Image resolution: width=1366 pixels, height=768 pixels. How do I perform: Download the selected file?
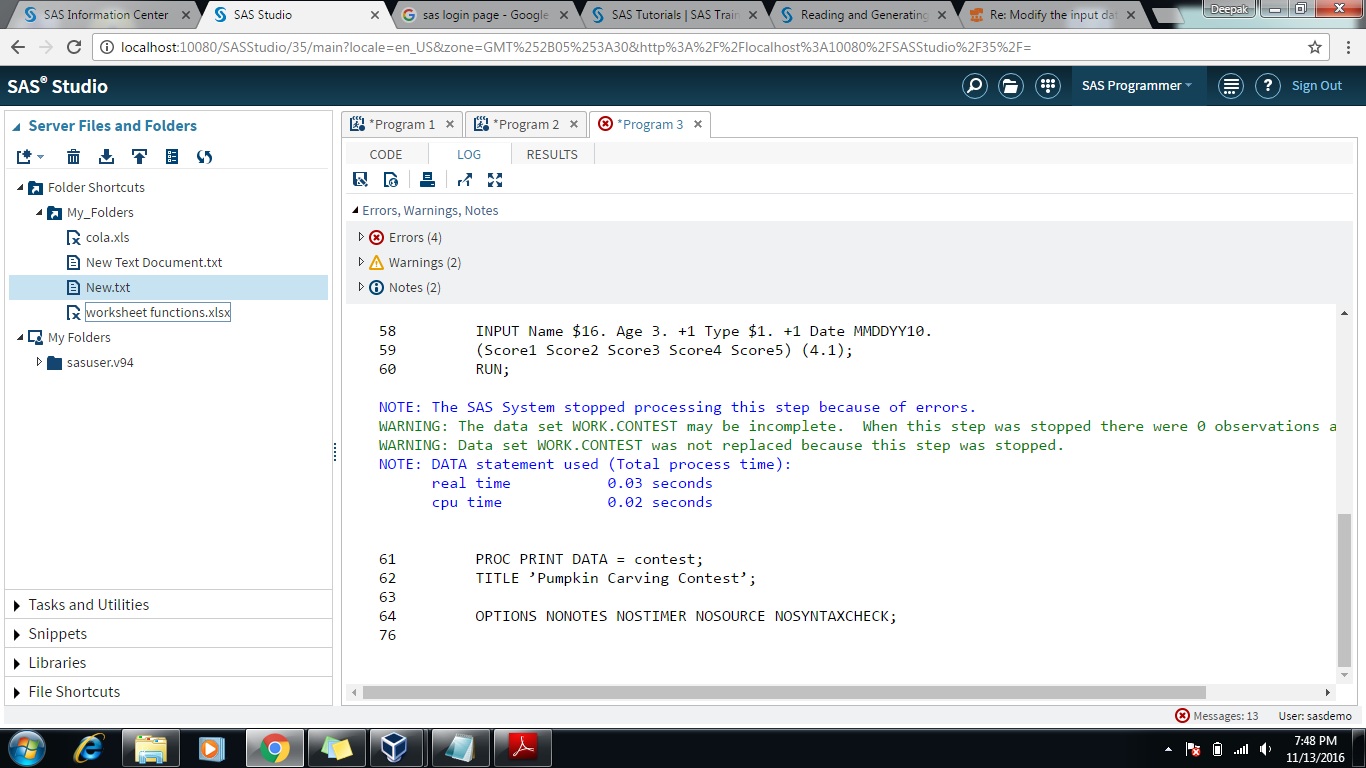point(106,156)
